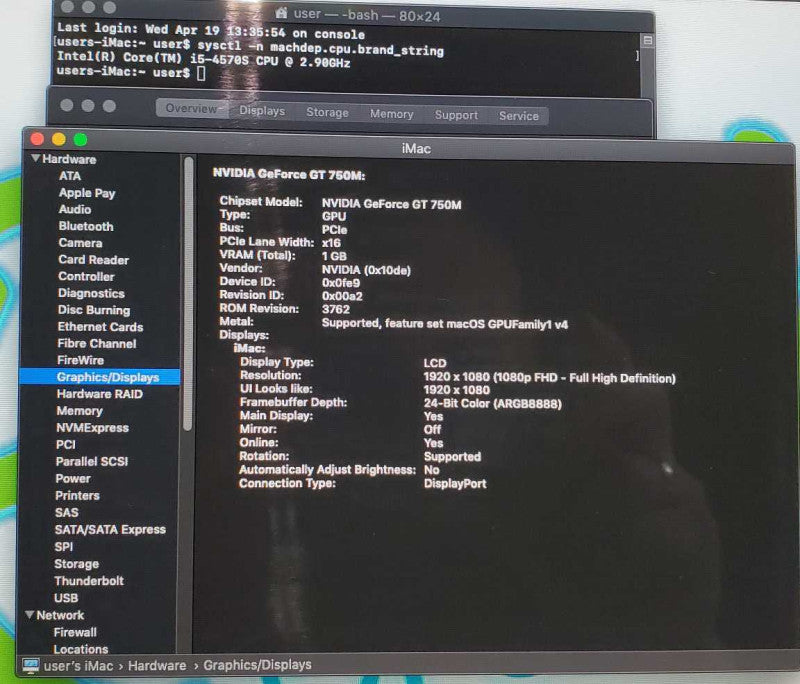This screenshot has height=684, width=800.
Task: Collapse the Hardware section triangle
Action: (x=36, y=159)
